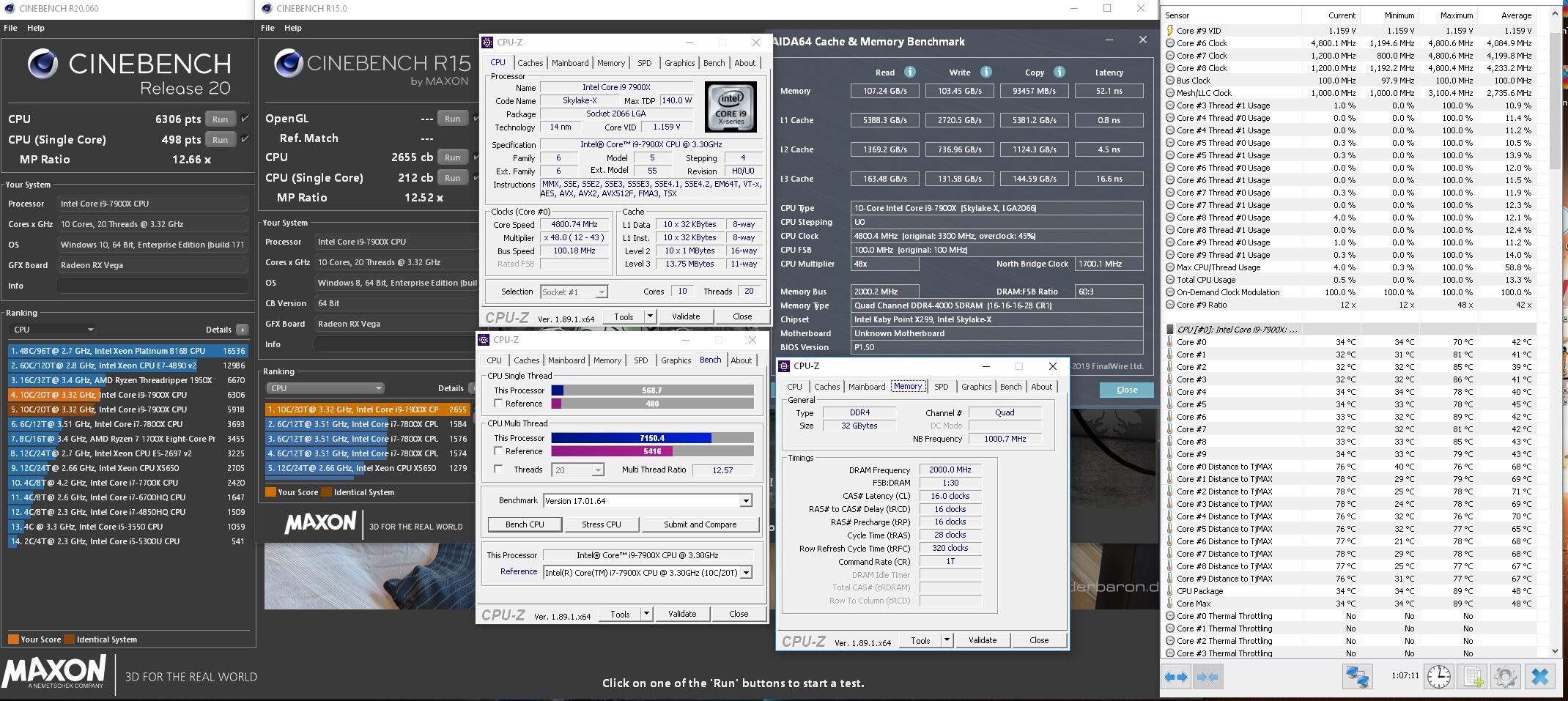This screenshot has width=1568, height=701.
Task: Click the Cinebench R15 sphere logo
Action: pos(289,64)
